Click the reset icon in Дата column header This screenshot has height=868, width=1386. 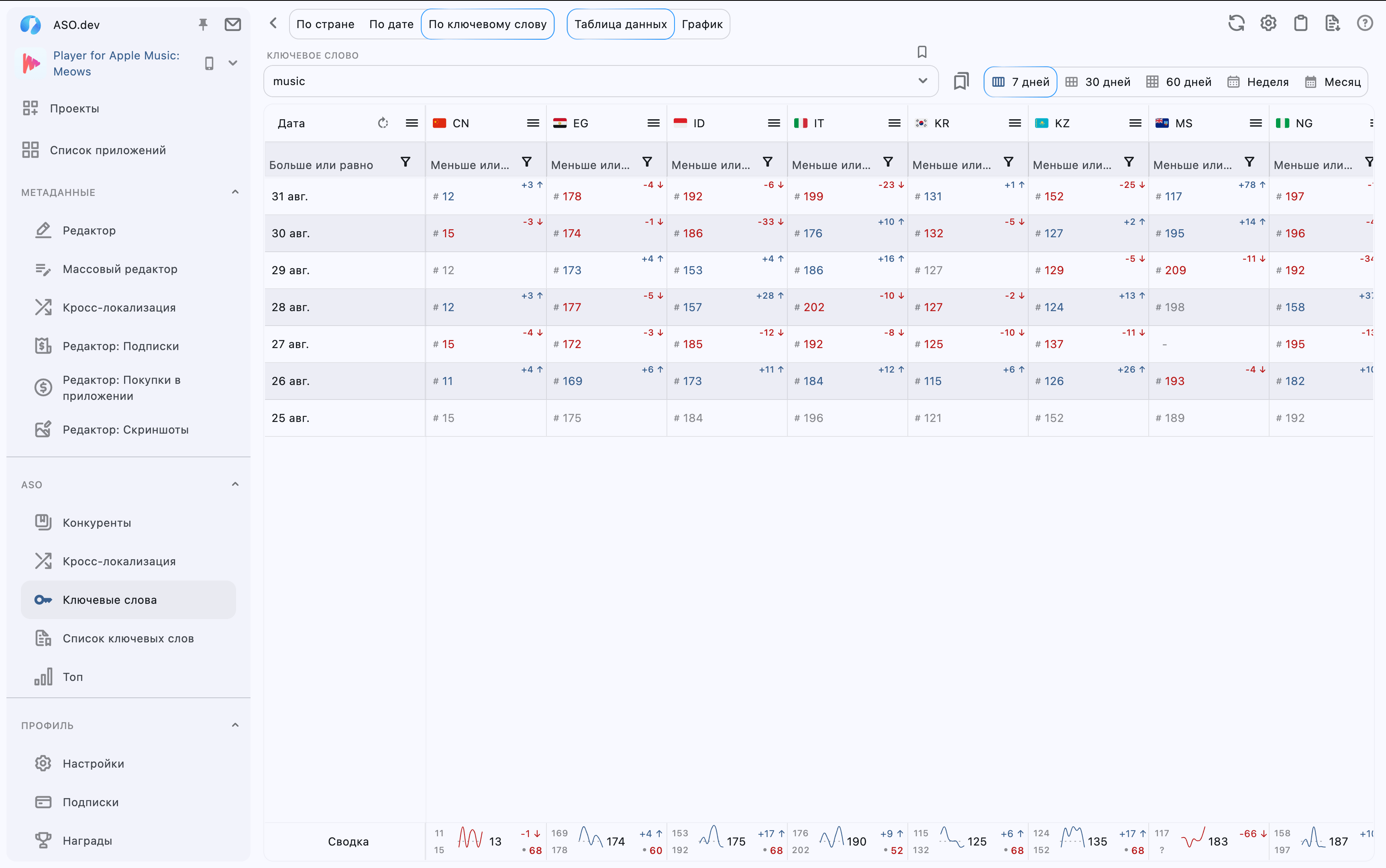pos(383,123)
